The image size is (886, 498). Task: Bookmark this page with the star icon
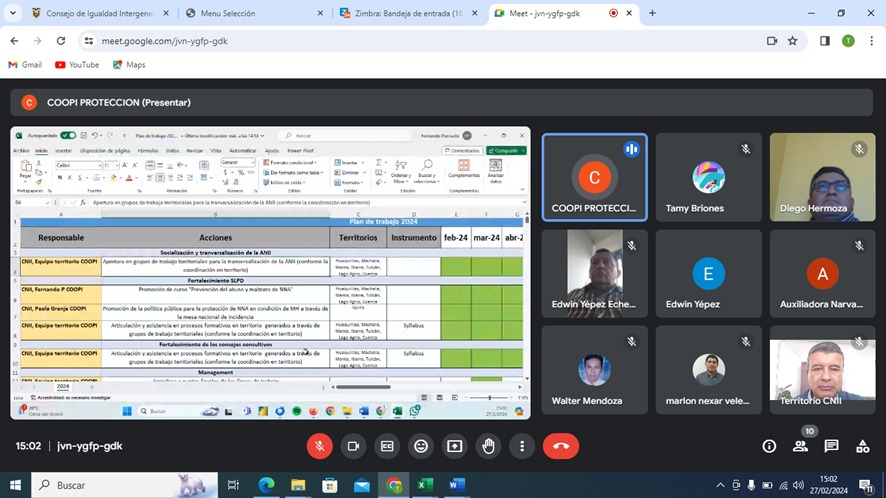tap(793, 41)
